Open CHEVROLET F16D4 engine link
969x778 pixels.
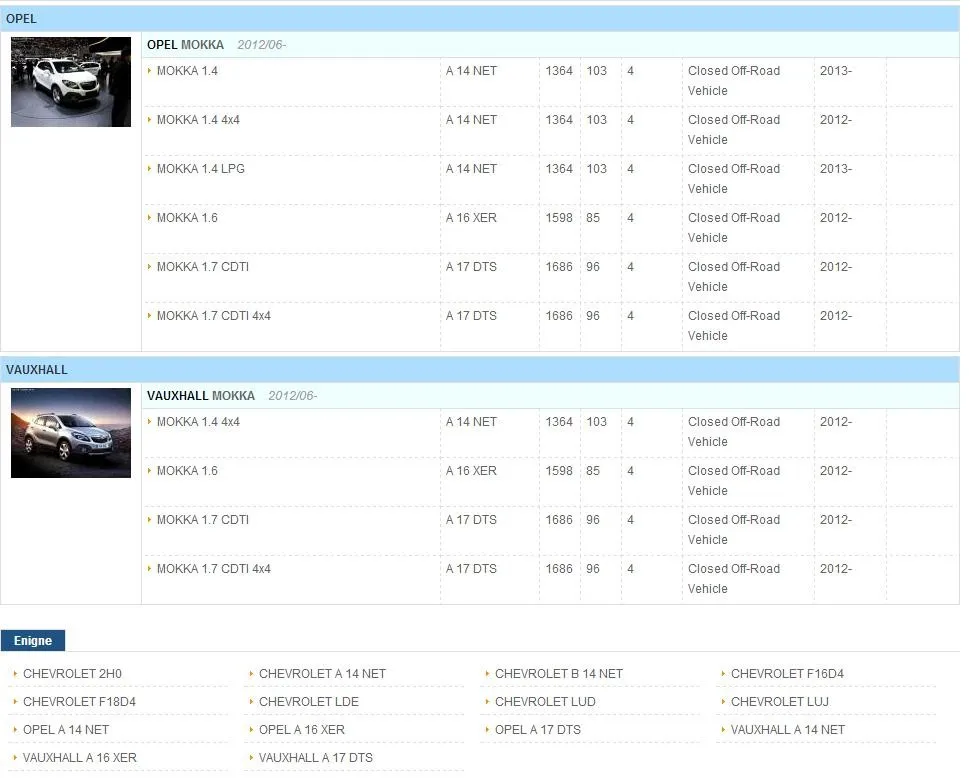pyautogui.click(x=787, y=674)
